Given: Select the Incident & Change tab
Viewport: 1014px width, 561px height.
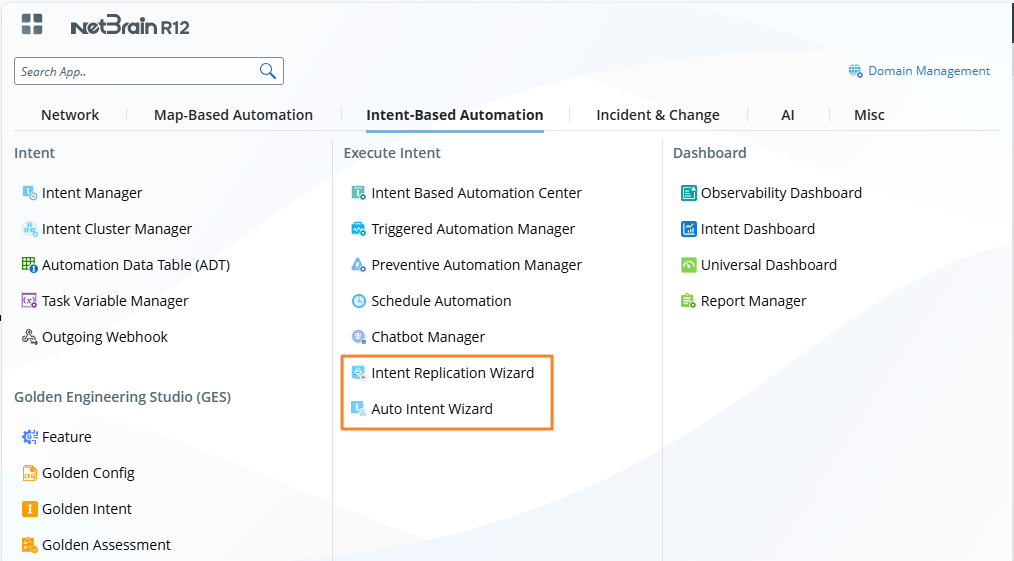Looking at the screenshot, I should coord(657,115).
